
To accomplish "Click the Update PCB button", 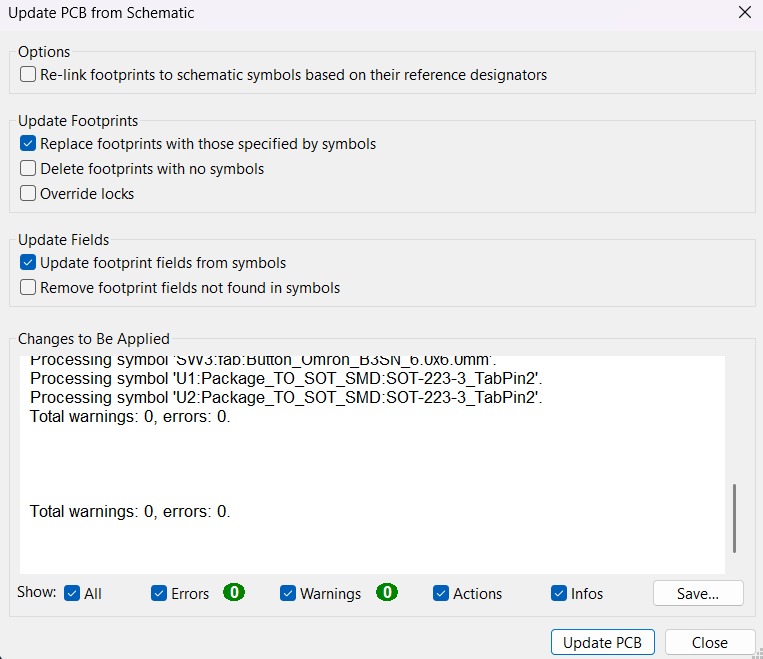I will tap(602, 642).
